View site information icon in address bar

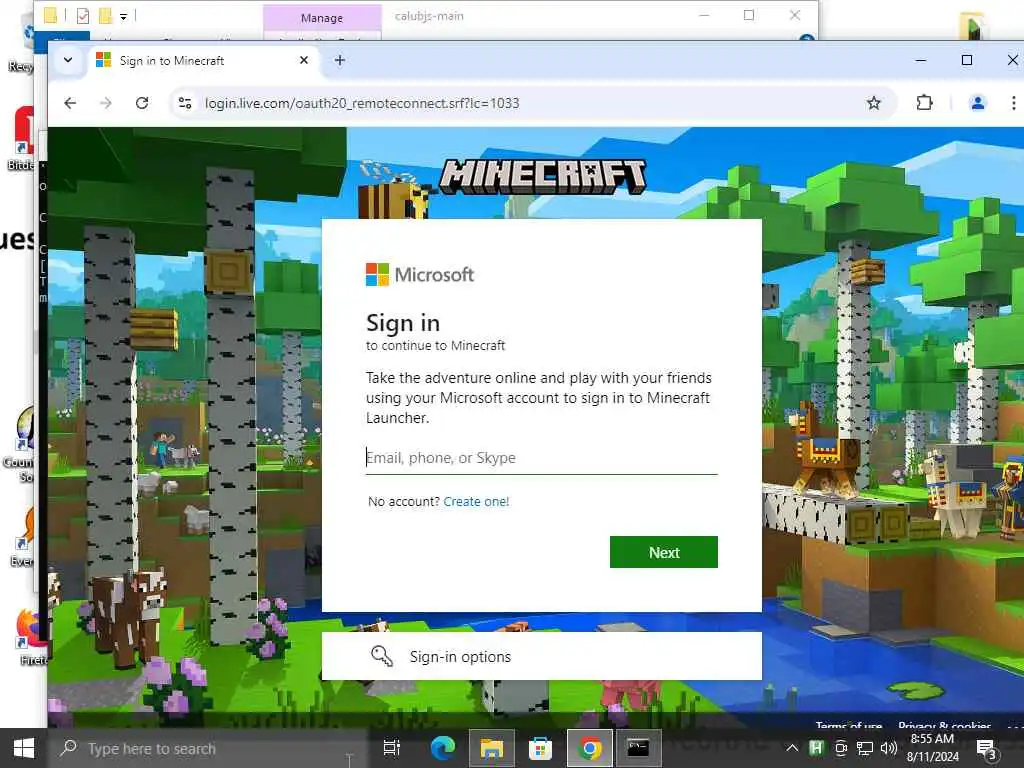click(x=185, y=103)
